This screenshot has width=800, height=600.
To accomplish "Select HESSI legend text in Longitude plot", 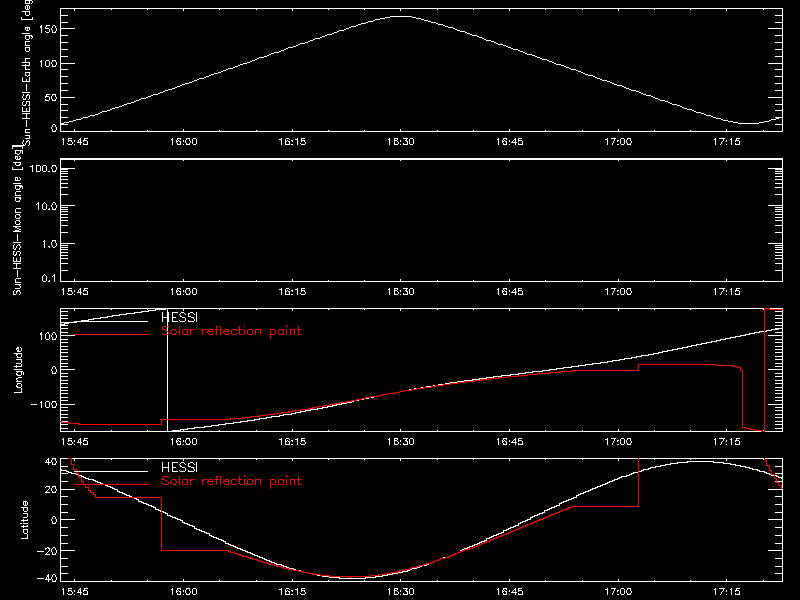I will [x=180, y=318].
